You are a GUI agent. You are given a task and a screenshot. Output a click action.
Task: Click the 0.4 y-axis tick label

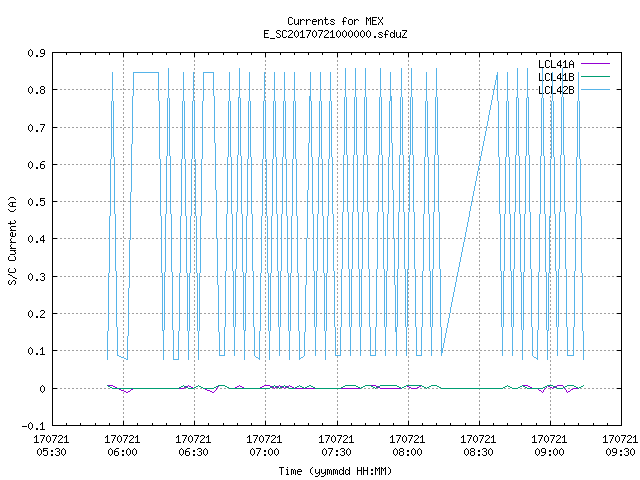[36, 239]
